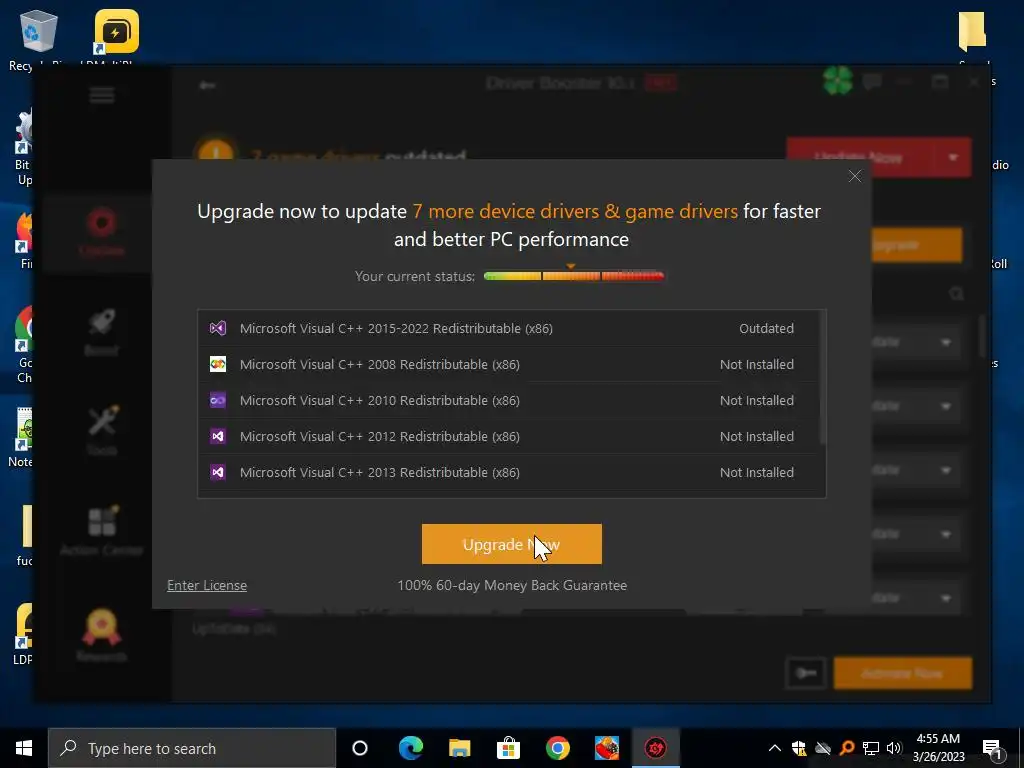Viewport: 1024px width, 768px height.
Task: Click the Visual C++ 2008 icon
Action: coord(217,364)
